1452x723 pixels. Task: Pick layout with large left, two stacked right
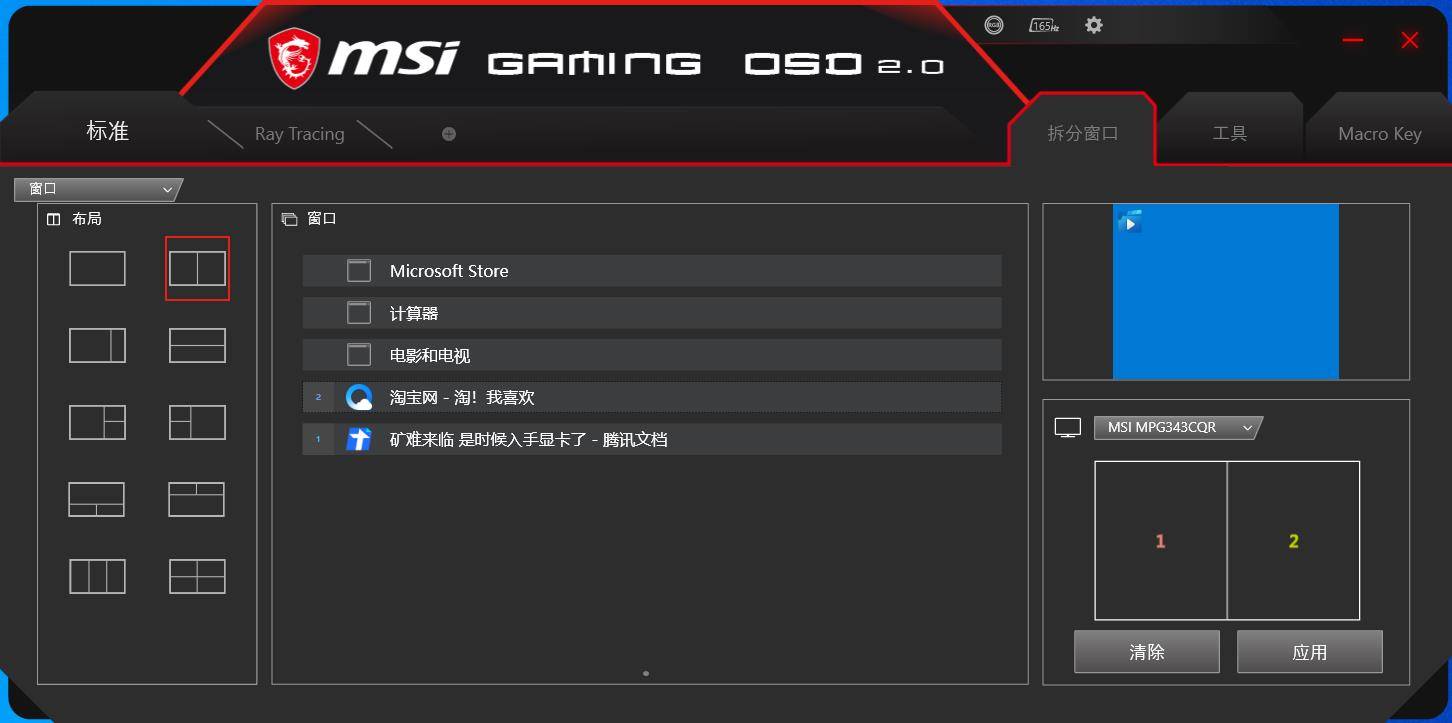click(97, 422)
